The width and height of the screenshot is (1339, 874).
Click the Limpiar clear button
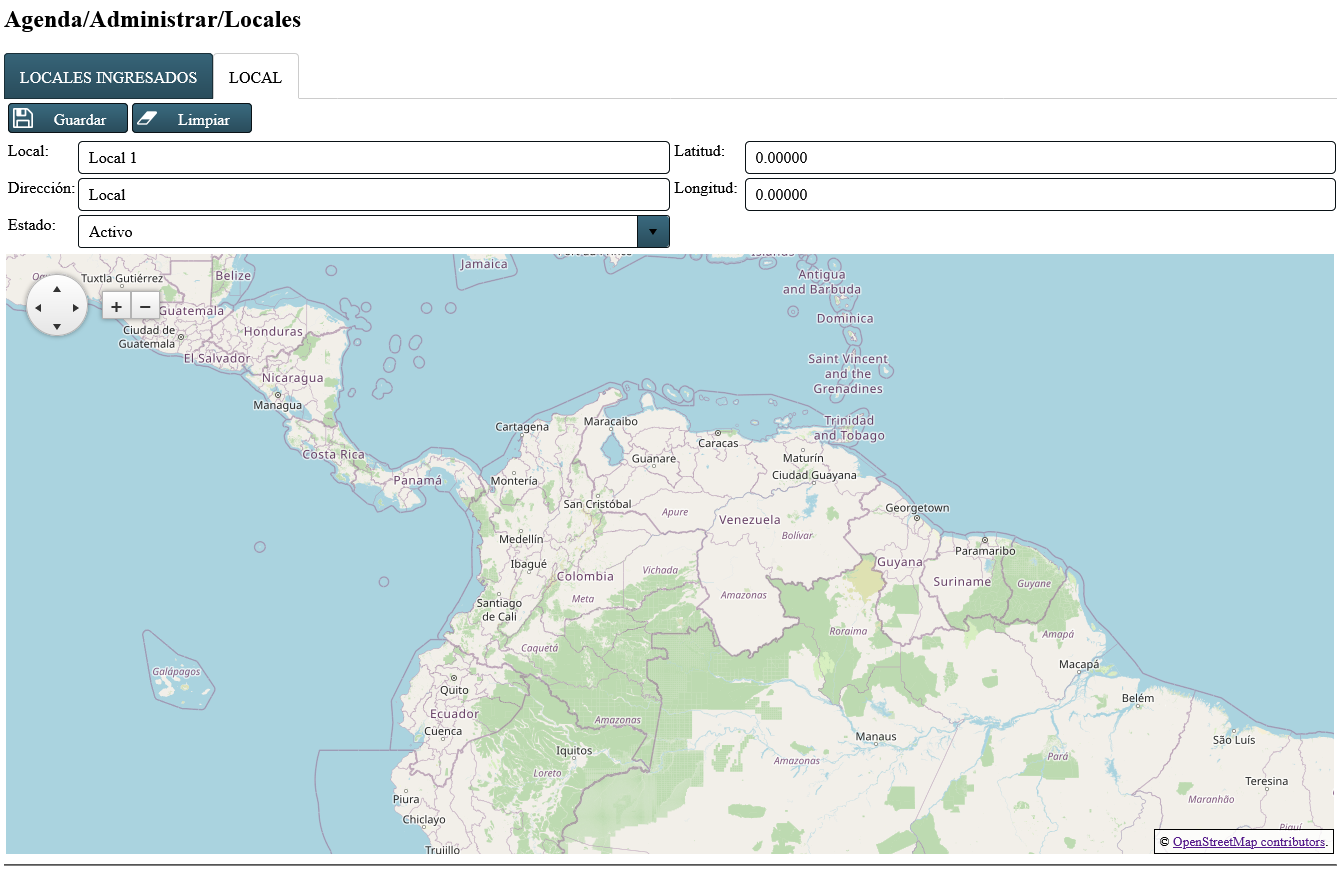coord(192,118)
